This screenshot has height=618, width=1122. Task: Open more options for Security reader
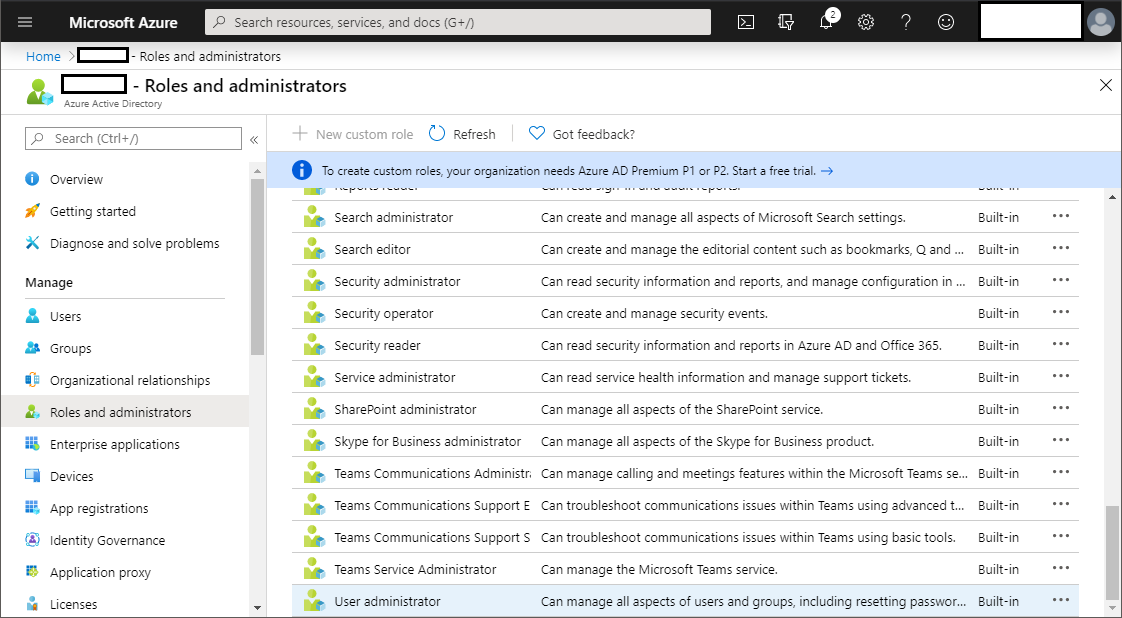tap(1060, 344)
